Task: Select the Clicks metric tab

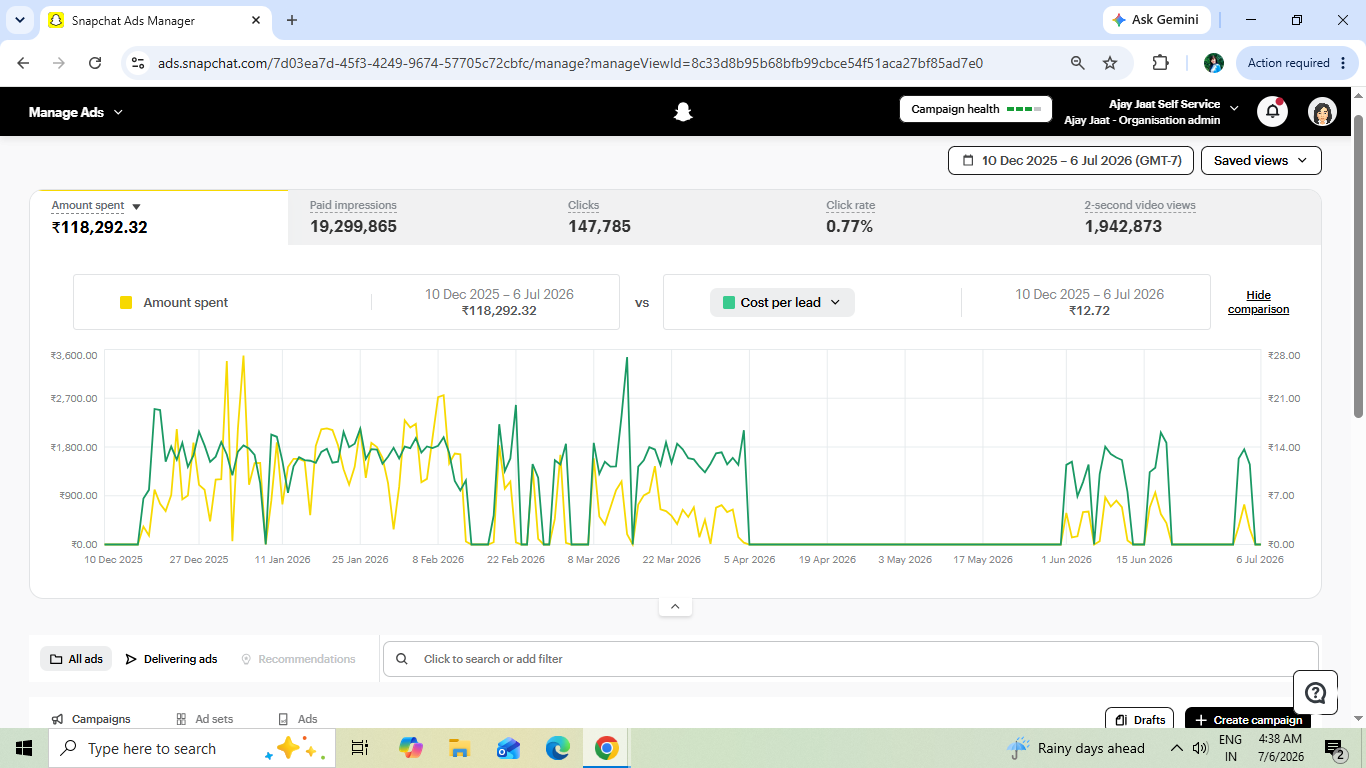Action: point(675,217)
